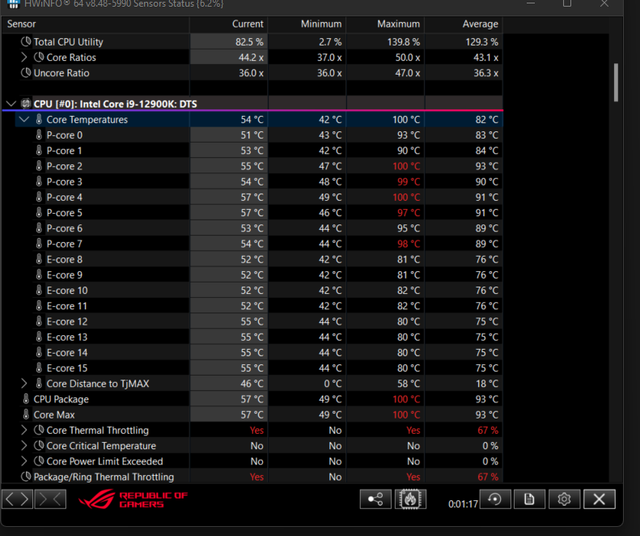The height and width of the screenshot is (536, 640).
Task: Click P-core 6 maximum value 95 °C
Action: point(408,228)
